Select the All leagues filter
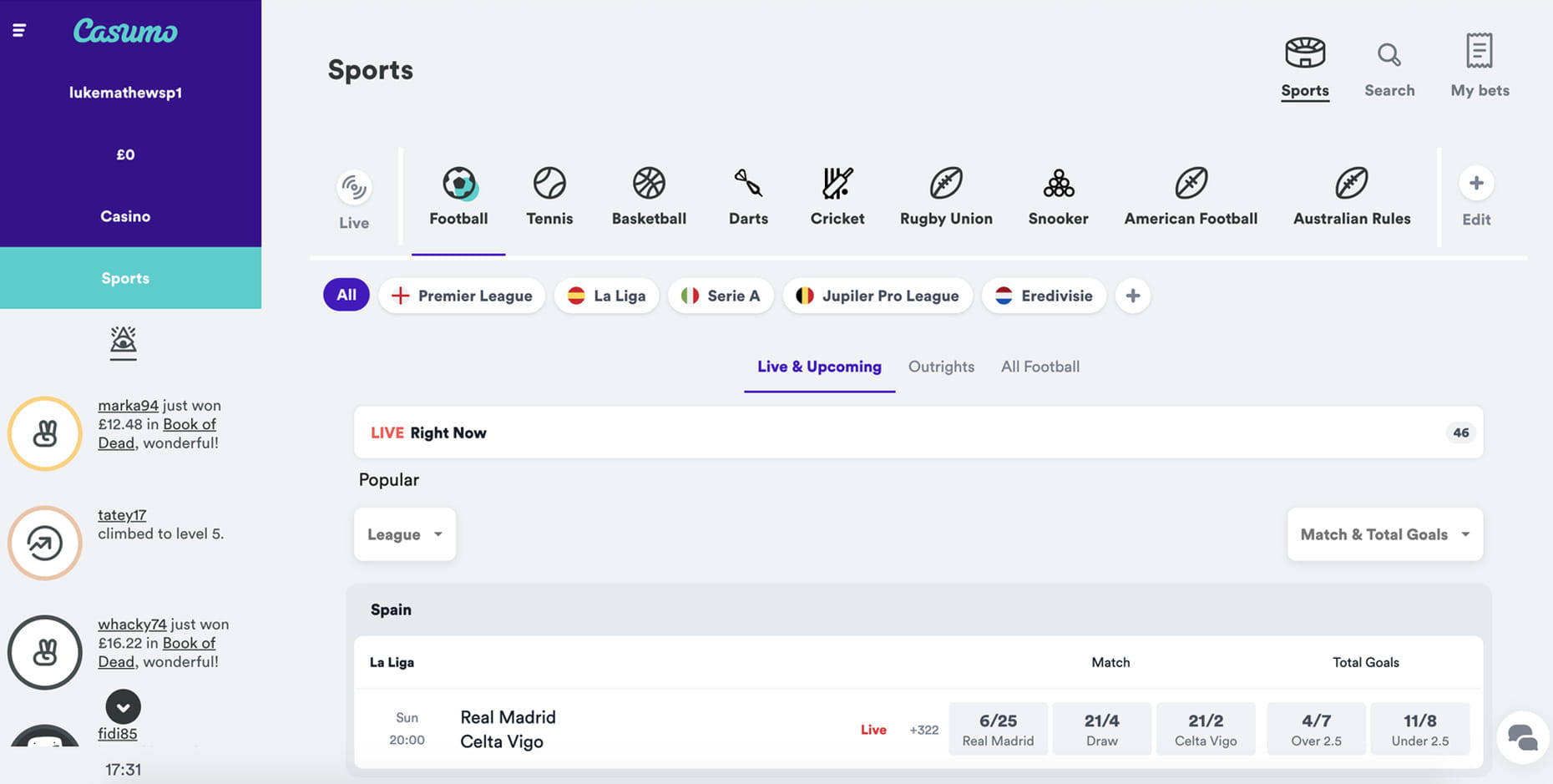Viewport: 1553px width, 784px height. coord(347,295)
